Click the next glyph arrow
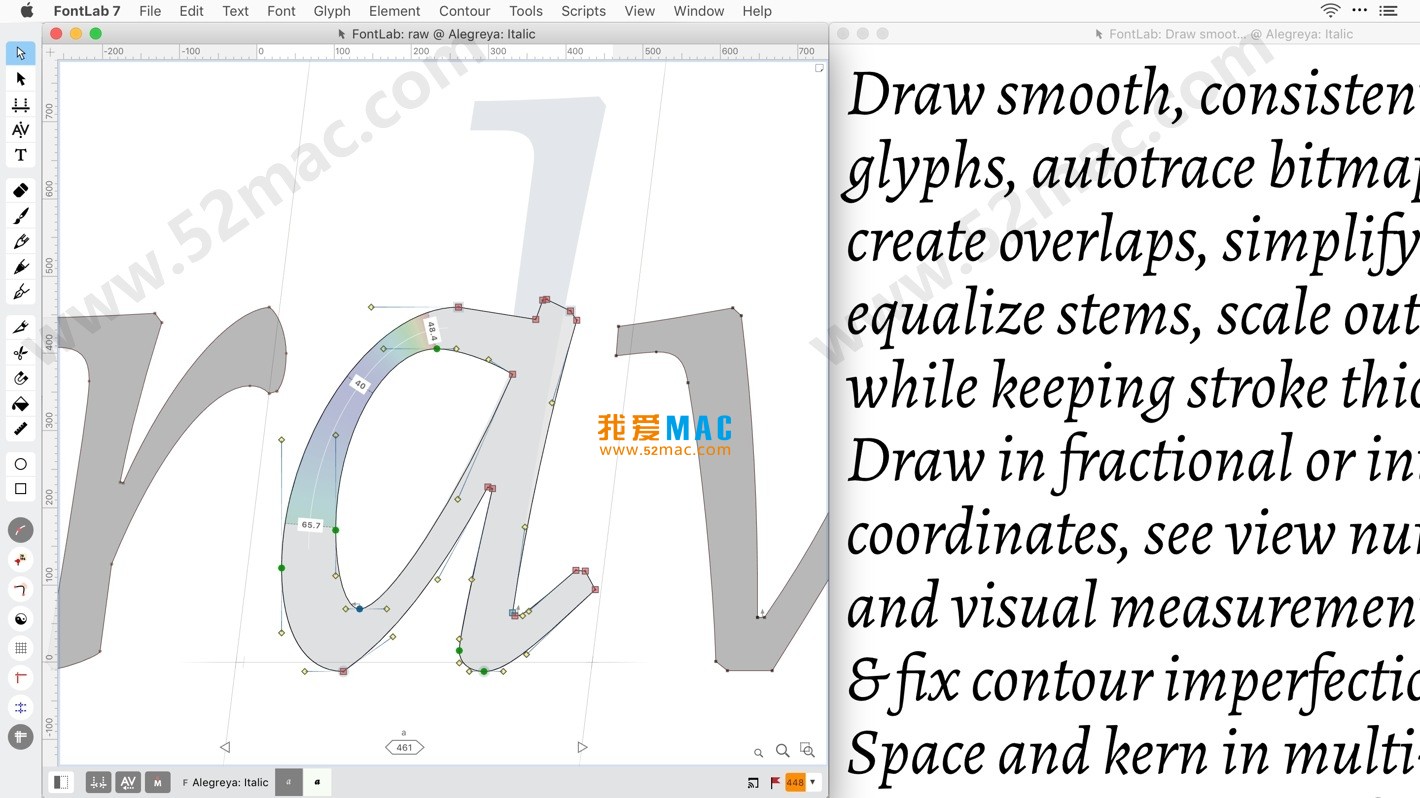 click(582, 746)
